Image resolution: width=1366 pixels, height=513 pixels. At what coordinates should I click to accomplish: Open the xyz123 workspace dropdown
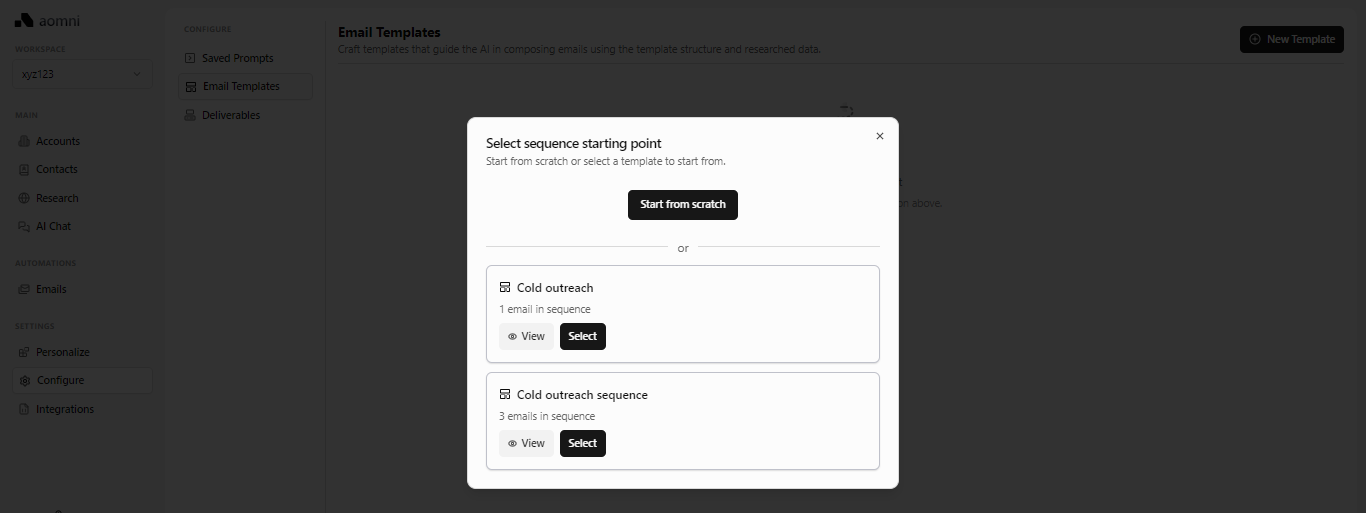coord(82,74)
